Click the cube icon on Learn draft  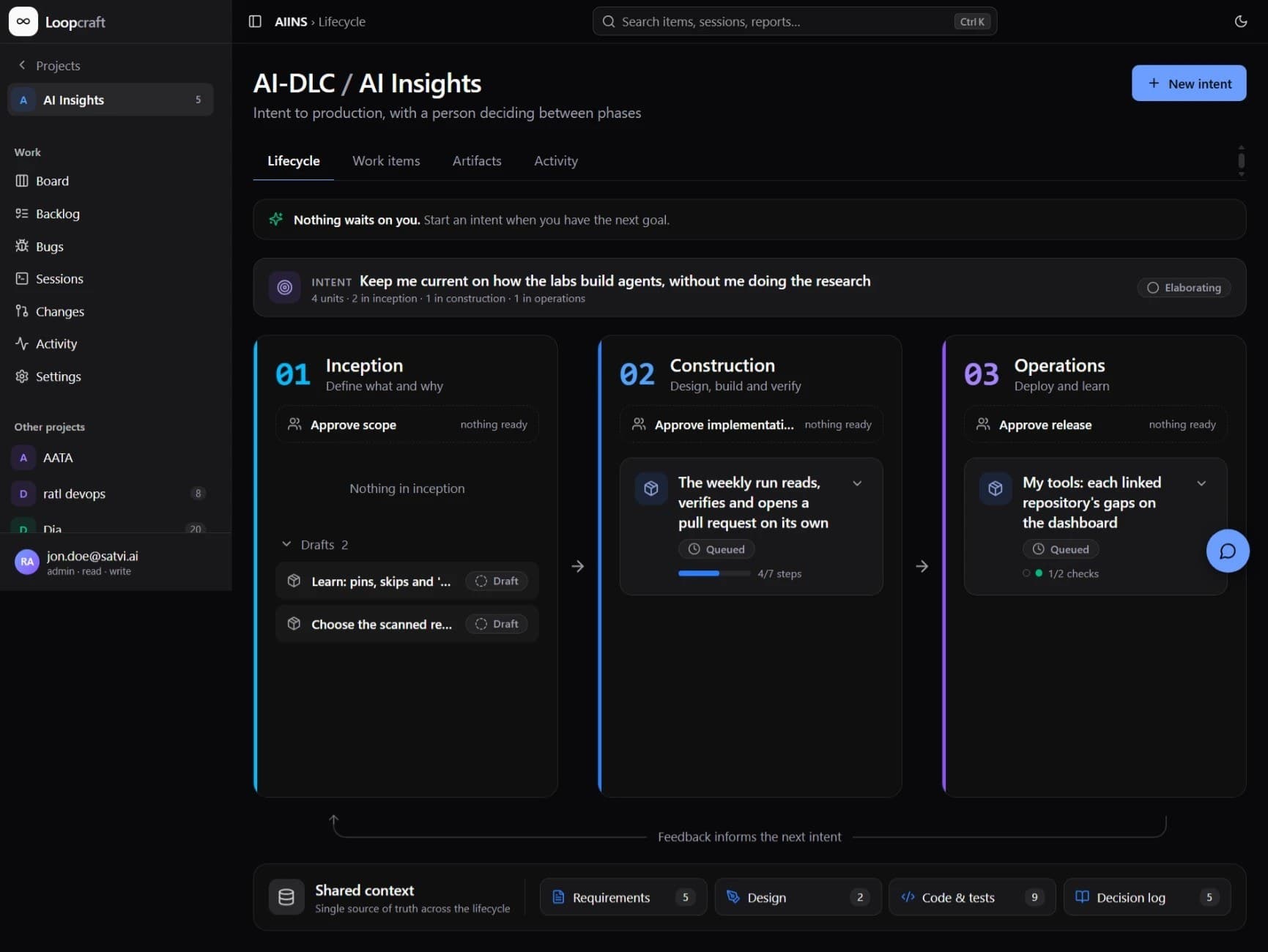point(294,581)
